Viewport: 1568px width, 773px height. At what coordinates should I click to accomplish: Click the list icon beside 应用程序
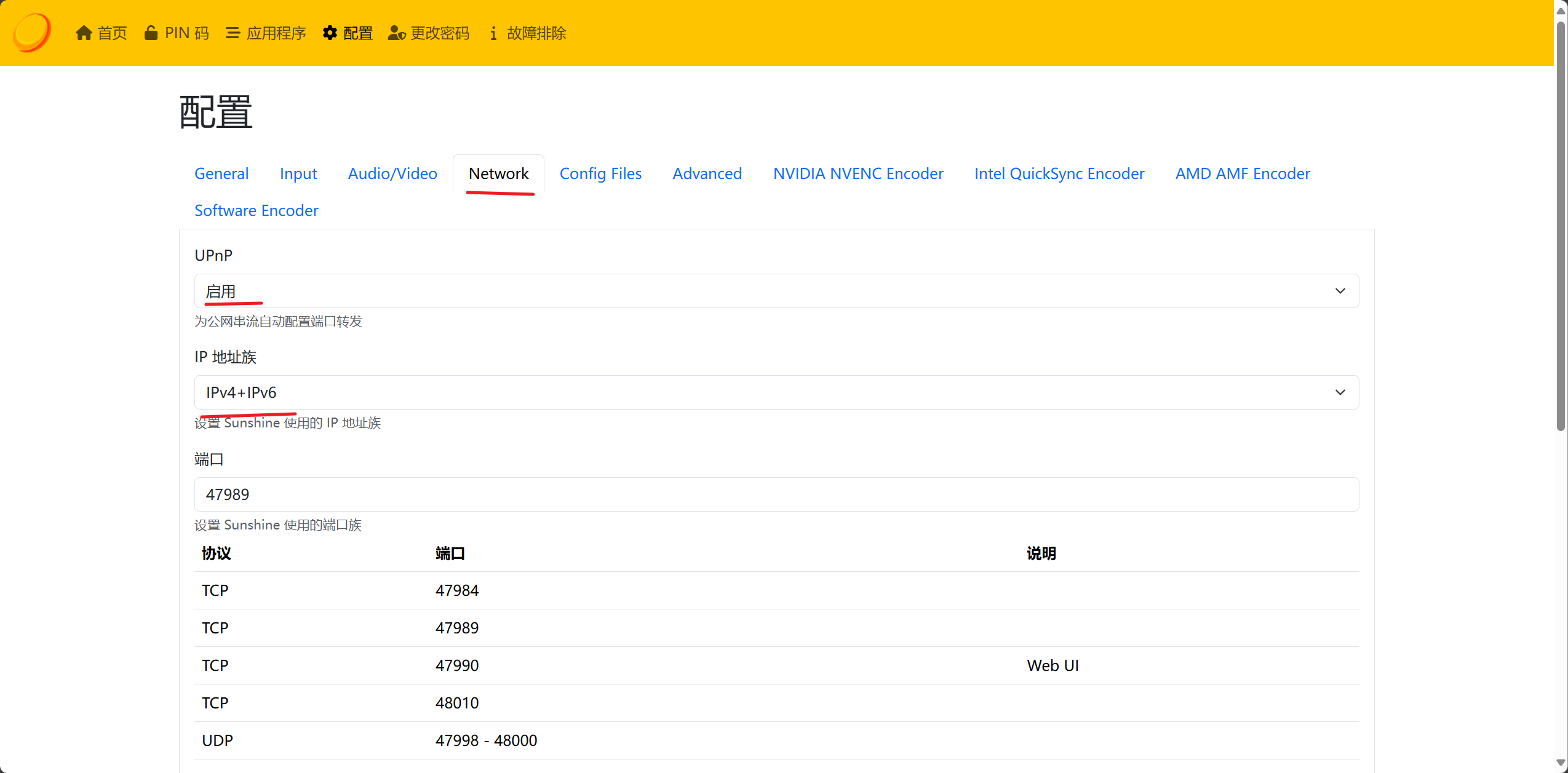(x=233, y=33)
